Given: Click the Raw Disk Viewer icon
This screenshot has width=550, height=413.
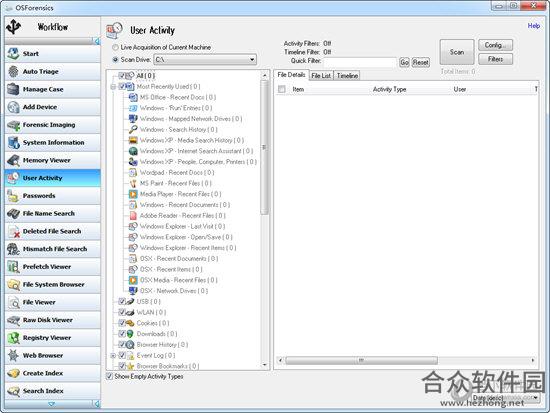Looking at the screenshot, I should [x=13, y=320].
